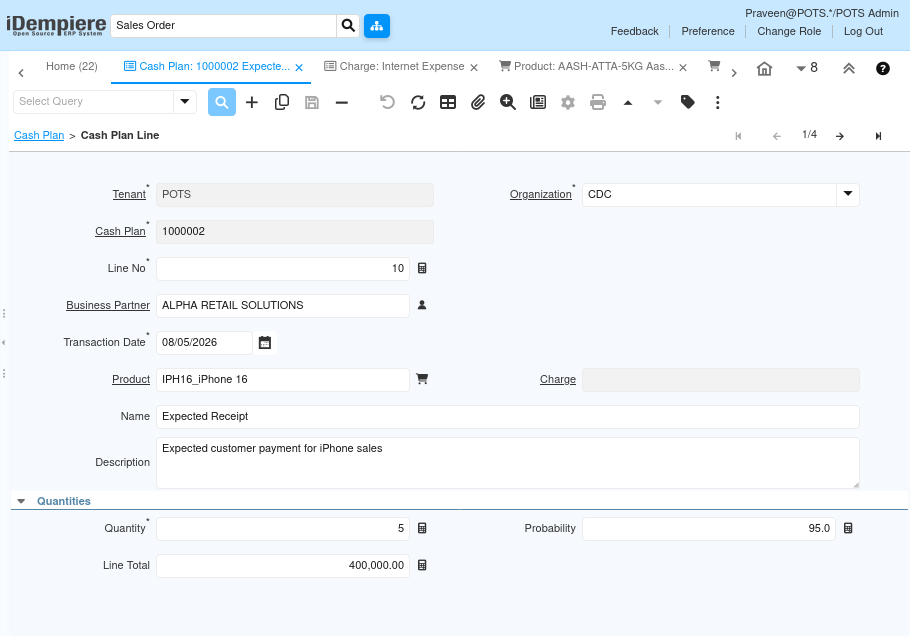Click the help question mark icon
Image resolution: width=910 pixels, height=636 pixels.
[883, 68]
